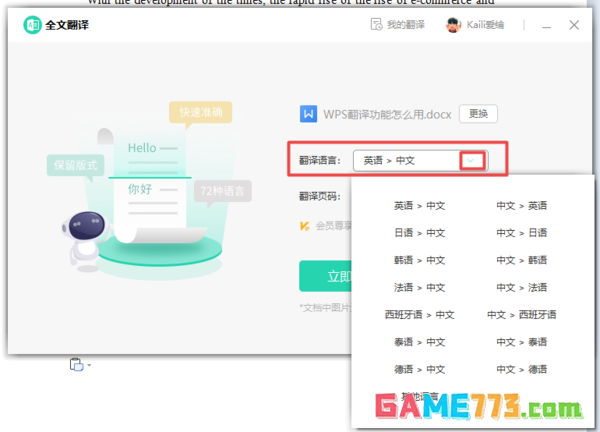Select 西班牙语 > 中文 option
Viewport: 600px width, 432px height.
click(420, 315)
